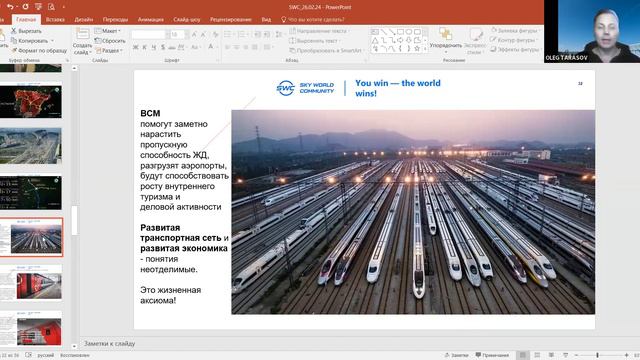Switch to the Рецензирование (Review) tab

(231, 20)
